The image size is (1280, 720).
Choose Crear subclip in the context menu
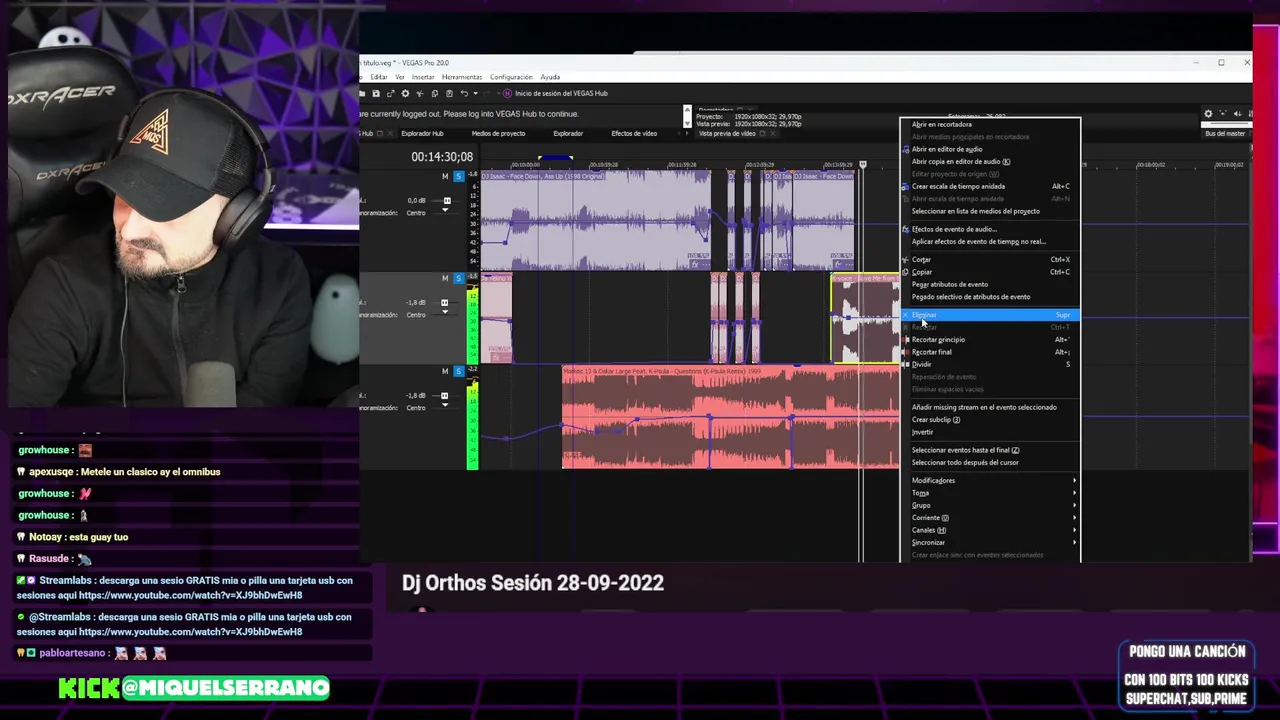(990, 420)
